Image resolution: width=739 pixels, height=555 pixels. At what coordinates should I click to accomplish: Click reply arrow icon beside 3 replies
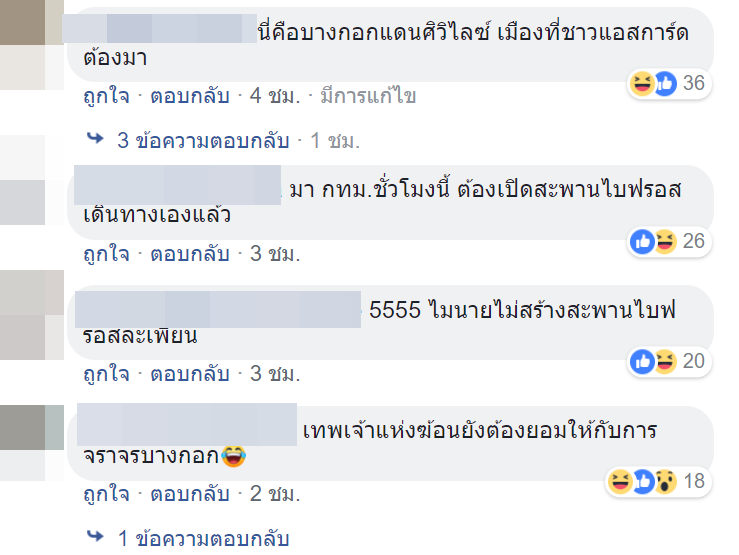click(95, 139)
